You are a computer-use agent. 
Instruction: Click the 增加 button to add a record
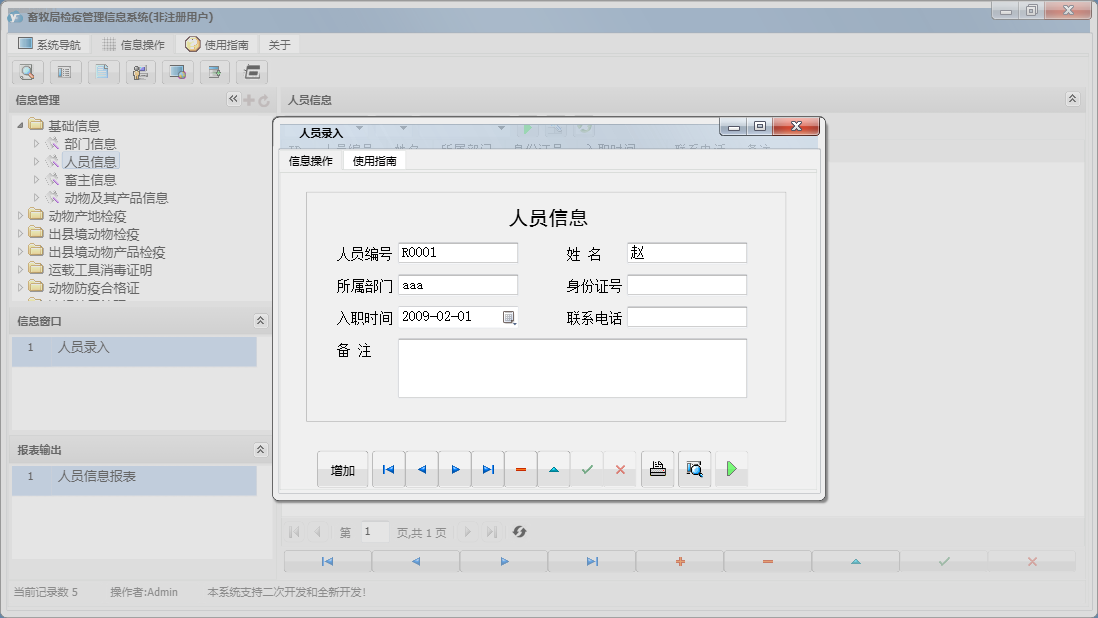point(342,468)
